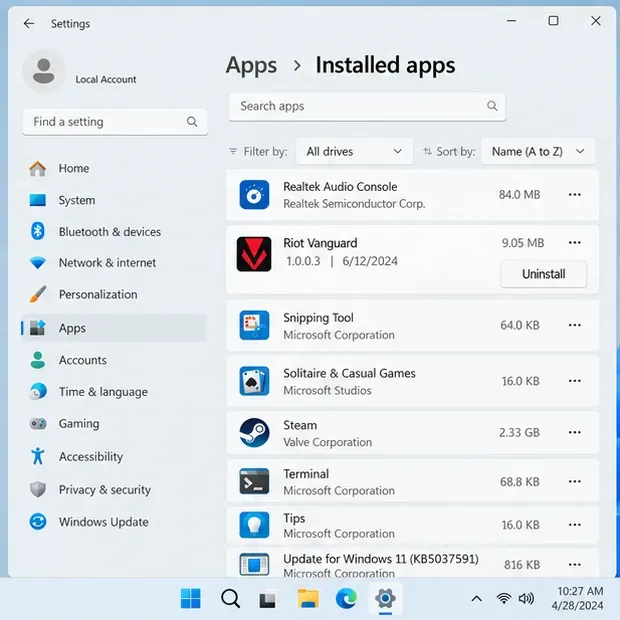
Task: Open Privacy & security settings
Action: tap(113, 490)
